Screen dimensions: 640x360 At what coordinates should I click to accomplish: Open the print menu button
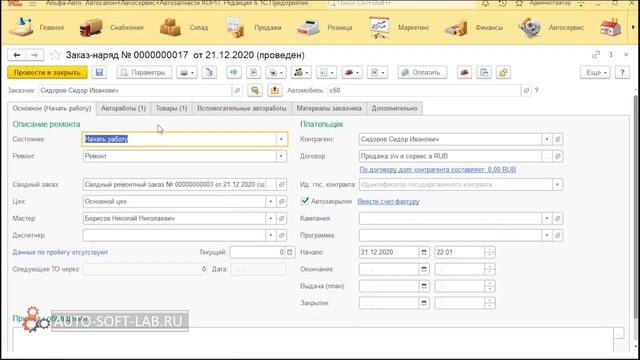pyautogui.click(x=187, y=72)
